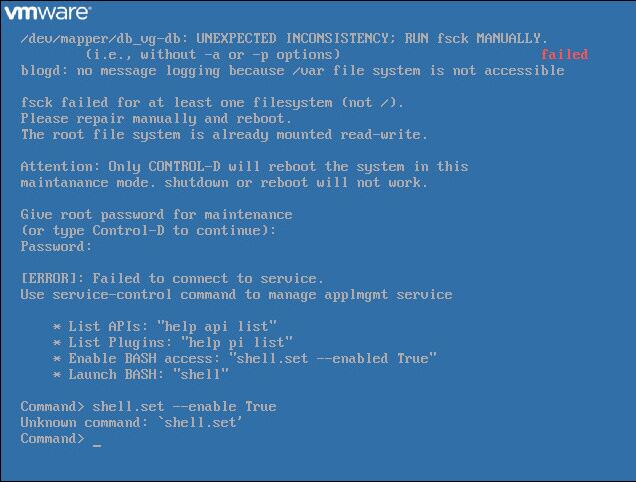
Task: Click the '[ERROR]: Failed to connect to service' line
Action: point(172,278)
